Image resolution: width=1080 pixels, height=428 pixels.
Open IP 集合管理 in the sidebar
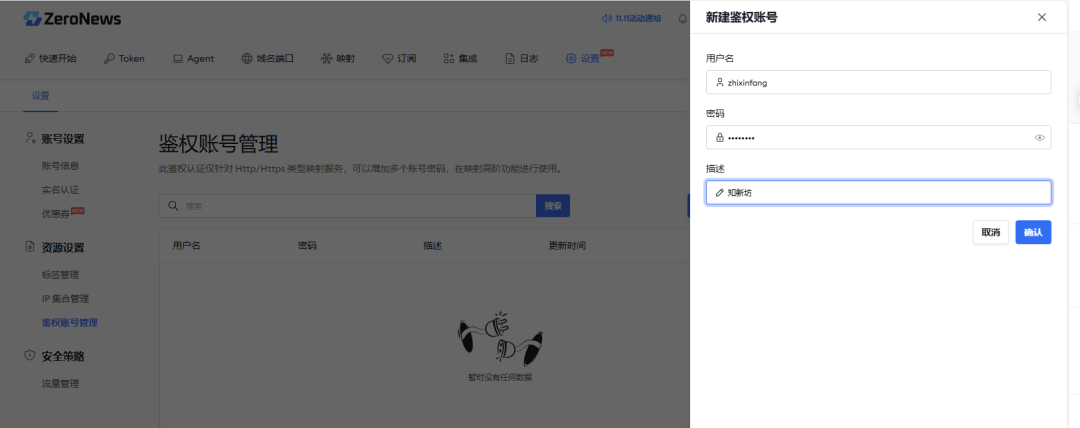click(65, 298)
